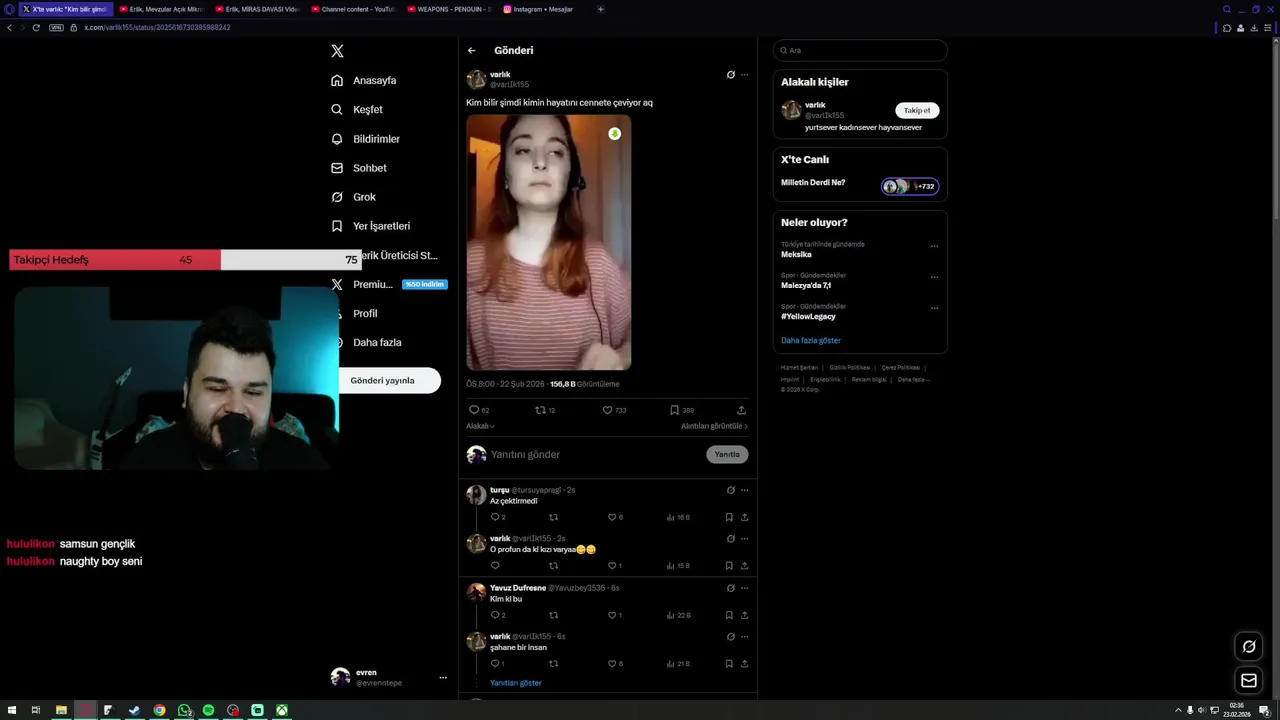This screenshot has width=1280, height=720.
Task: Open Anasayfa home in sidebar
Action: [x=364, y=80]
